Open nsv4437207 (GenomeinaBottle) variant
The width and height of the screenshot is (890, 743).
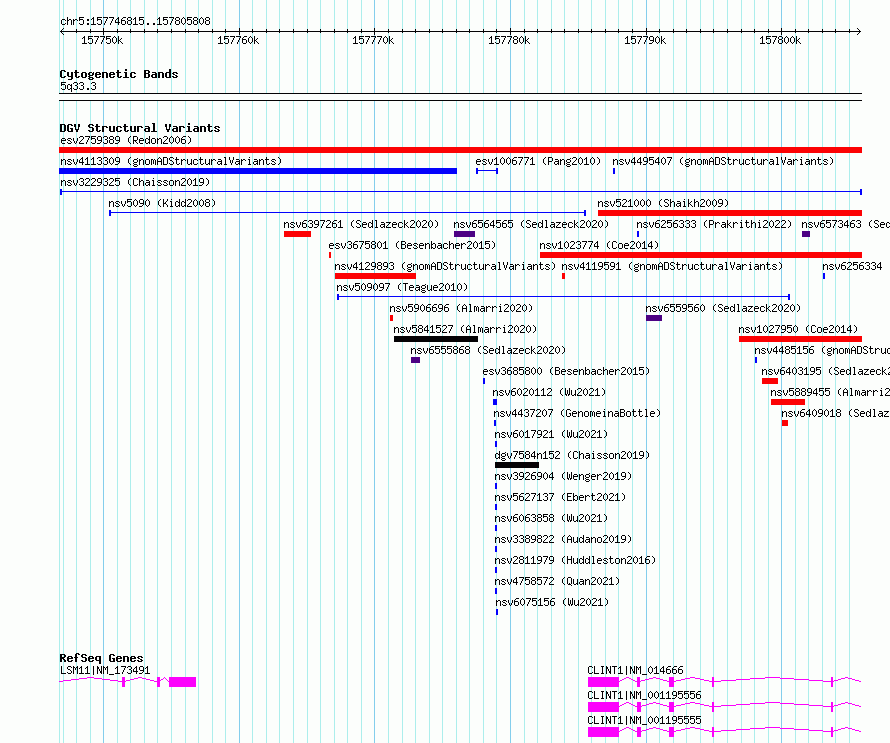pyautogui.click(x=577, y=413)
